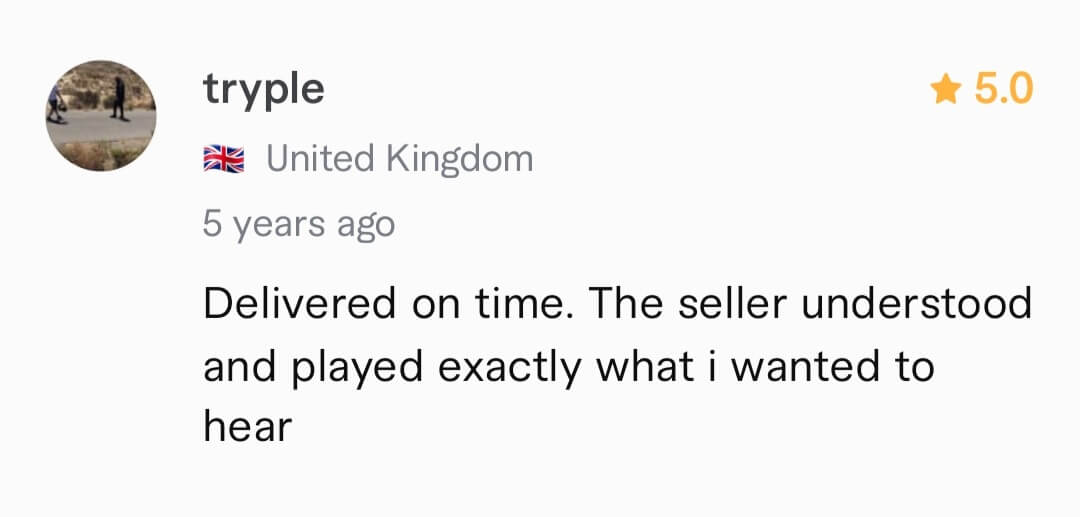Click the orange star rating icon

point(946,90)
